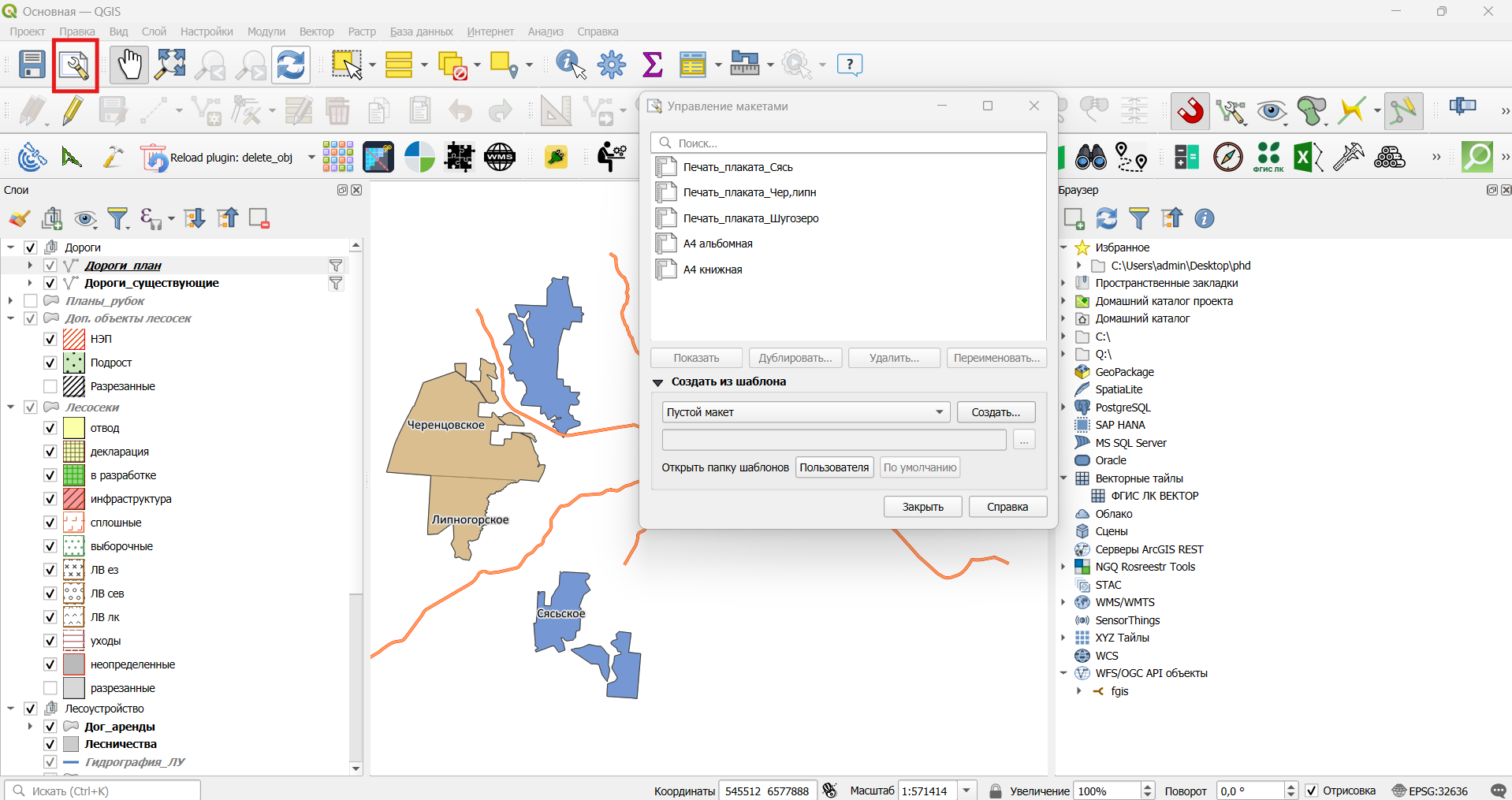Expand the PostgreSQL browser node

click(x=1063, y=407)
